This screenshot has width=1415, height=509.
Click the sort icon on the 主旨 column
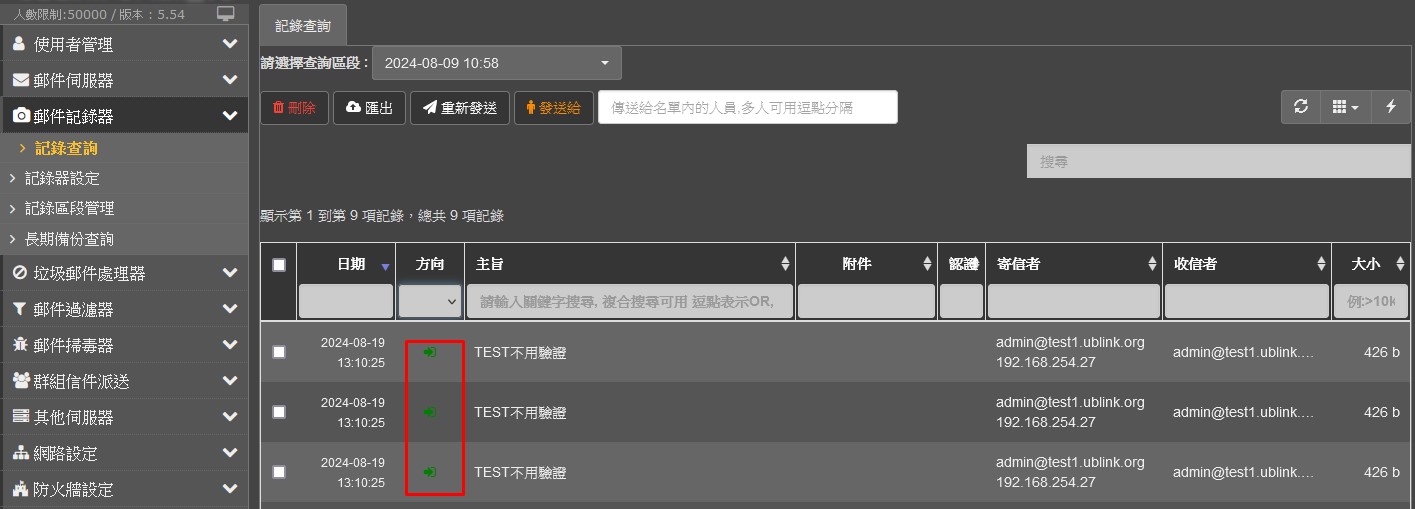point(784,265)
